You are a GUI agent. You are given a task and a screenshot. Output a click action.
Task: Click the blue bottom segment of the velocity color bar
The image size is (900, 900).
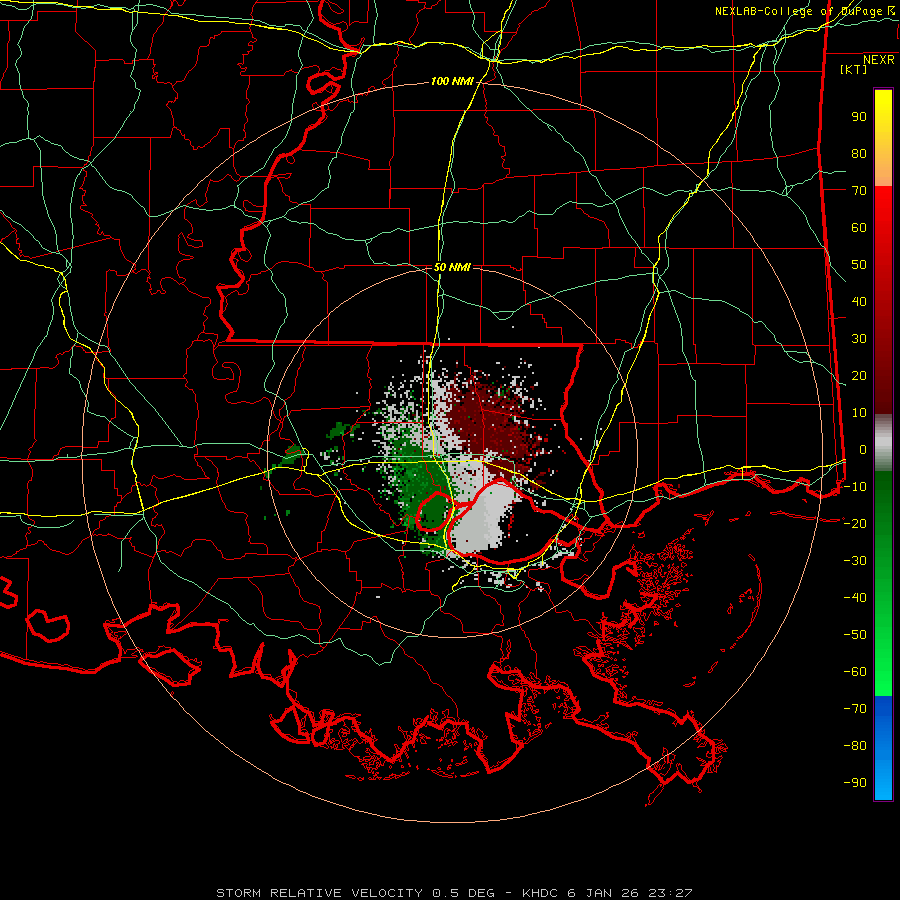tap(883, 748)
